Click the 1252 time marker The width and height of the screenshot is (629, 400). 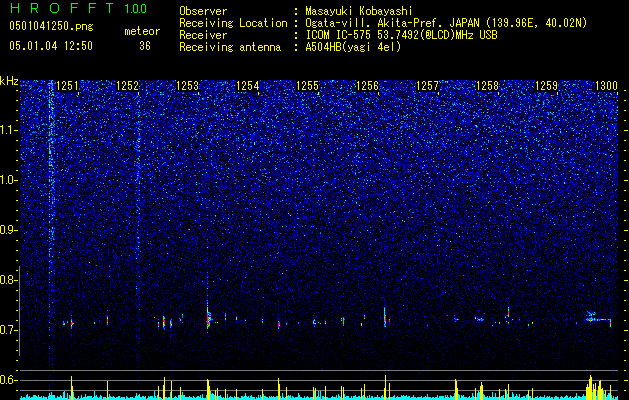[x=127, y=86]
